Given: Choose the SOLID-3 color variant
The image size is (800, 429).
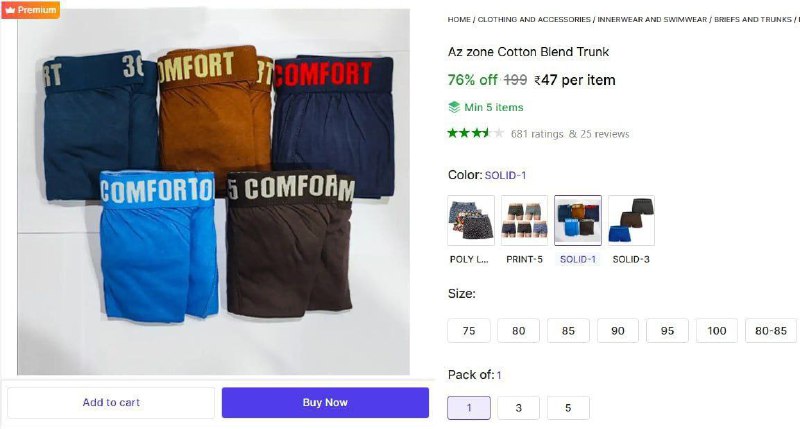Looking at the screenshot, I should (x=631, y=220).
